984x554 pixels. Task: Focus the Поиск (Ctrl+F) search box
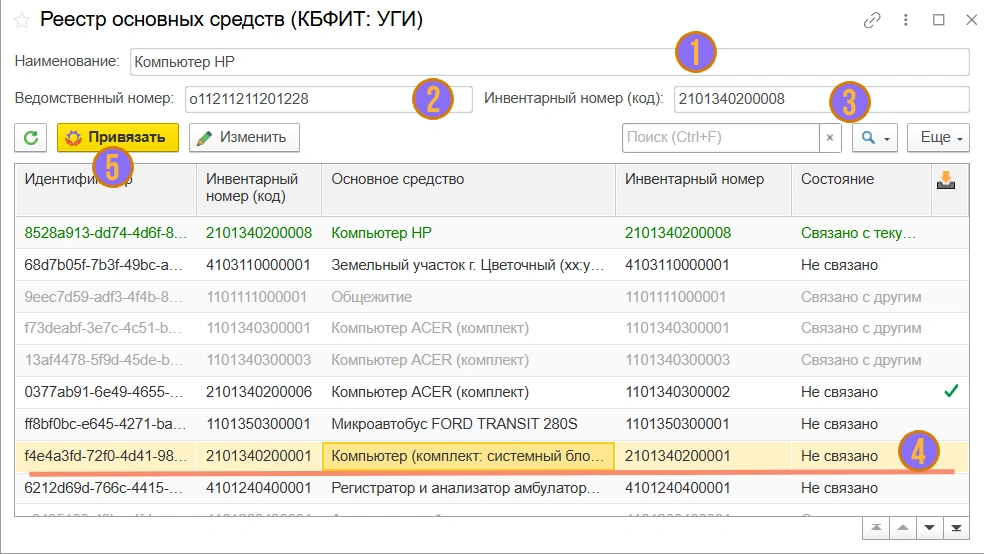point(720,137)
